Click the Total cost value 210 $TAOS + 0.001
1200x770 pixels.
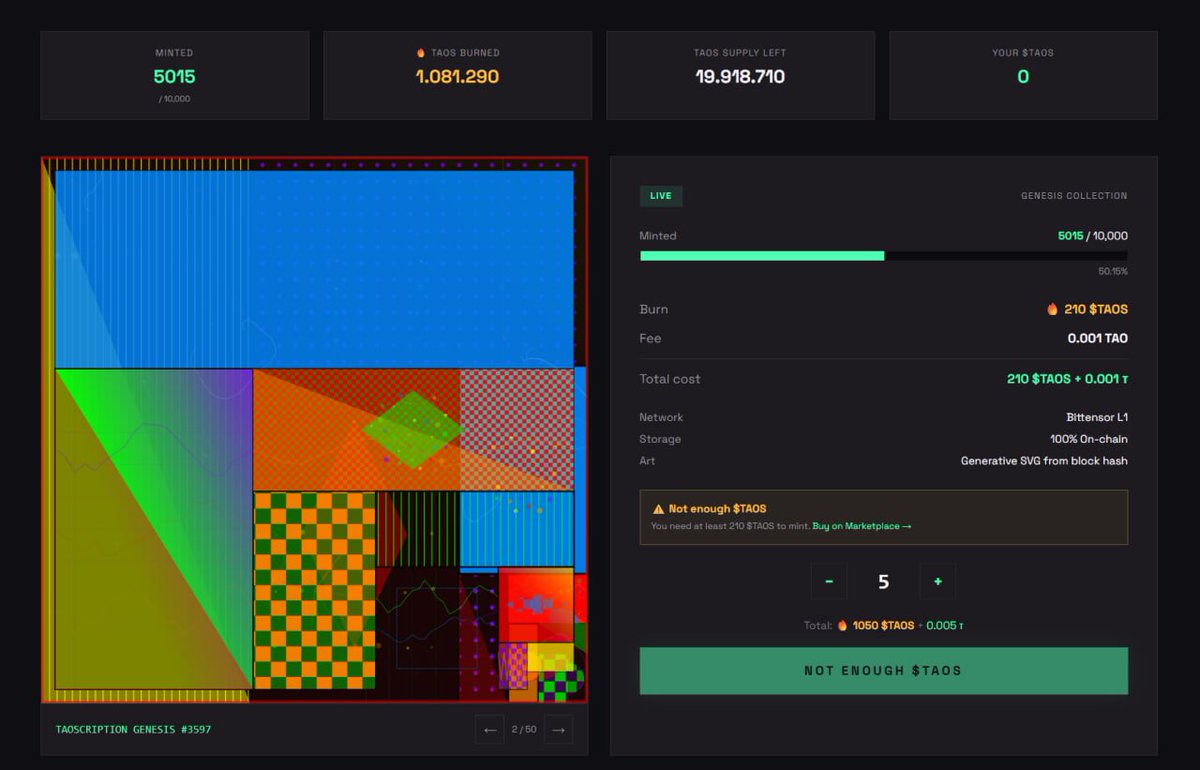click(x=1067, y=379)
